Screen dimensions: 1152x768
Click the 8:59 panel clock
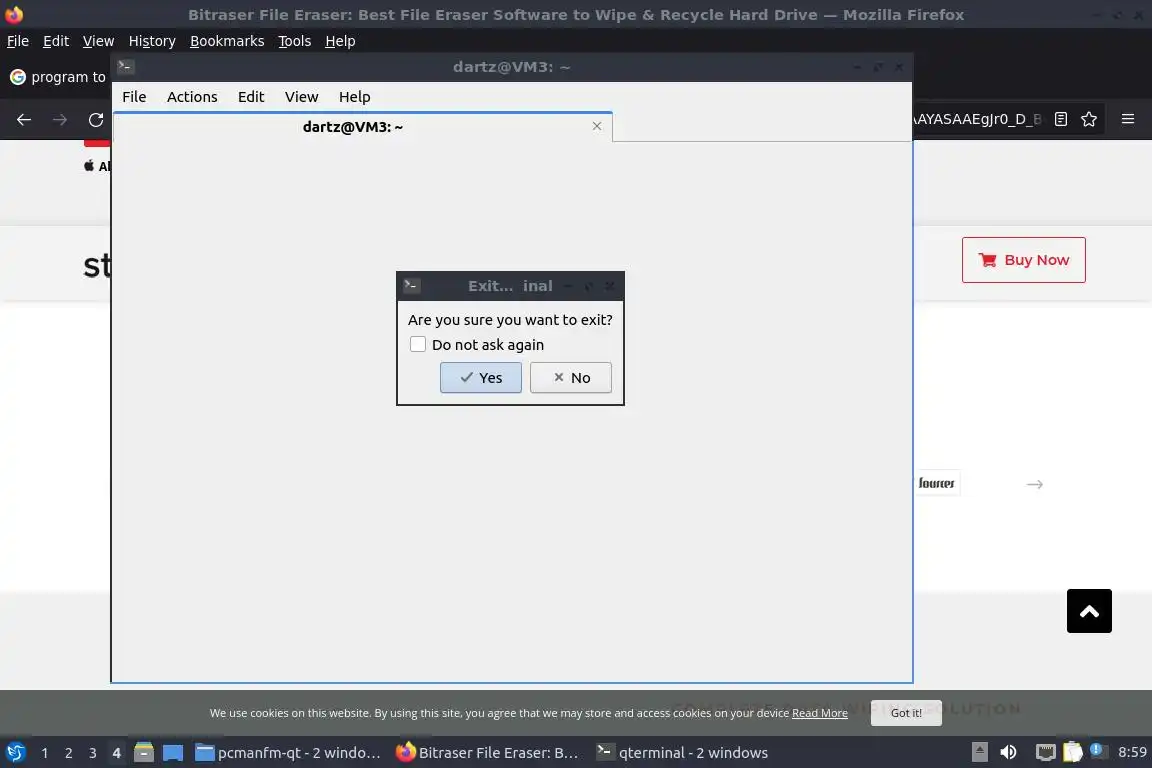coord(1132,752)
